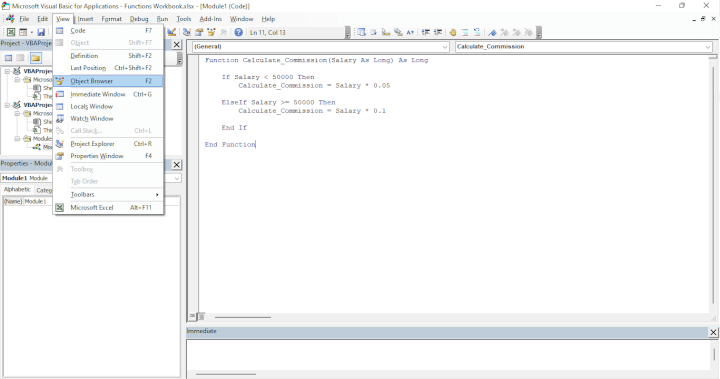Click the Properties Window toolbar icon
720x379 pixels.
pos(199,32)
